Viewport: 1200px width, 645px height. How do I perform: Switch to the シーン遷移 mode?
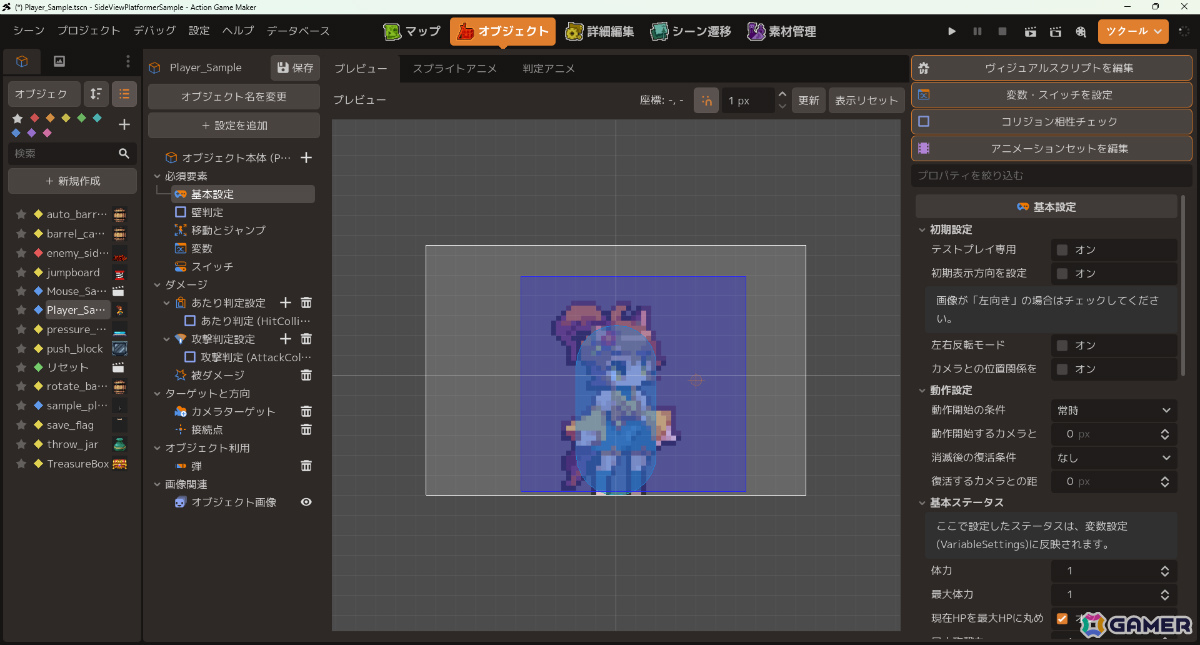click(x=690, y=31)
